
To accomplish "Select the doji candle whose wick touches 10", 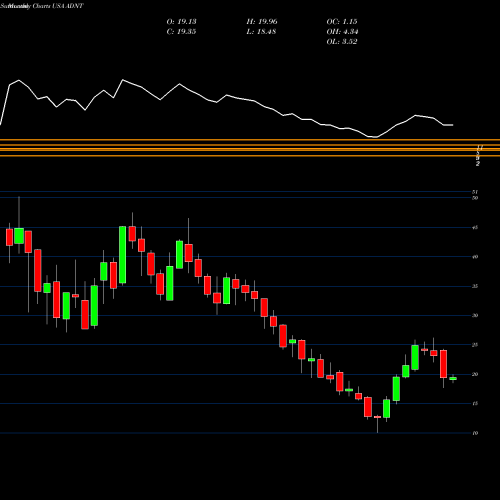I will click(377, 417).
